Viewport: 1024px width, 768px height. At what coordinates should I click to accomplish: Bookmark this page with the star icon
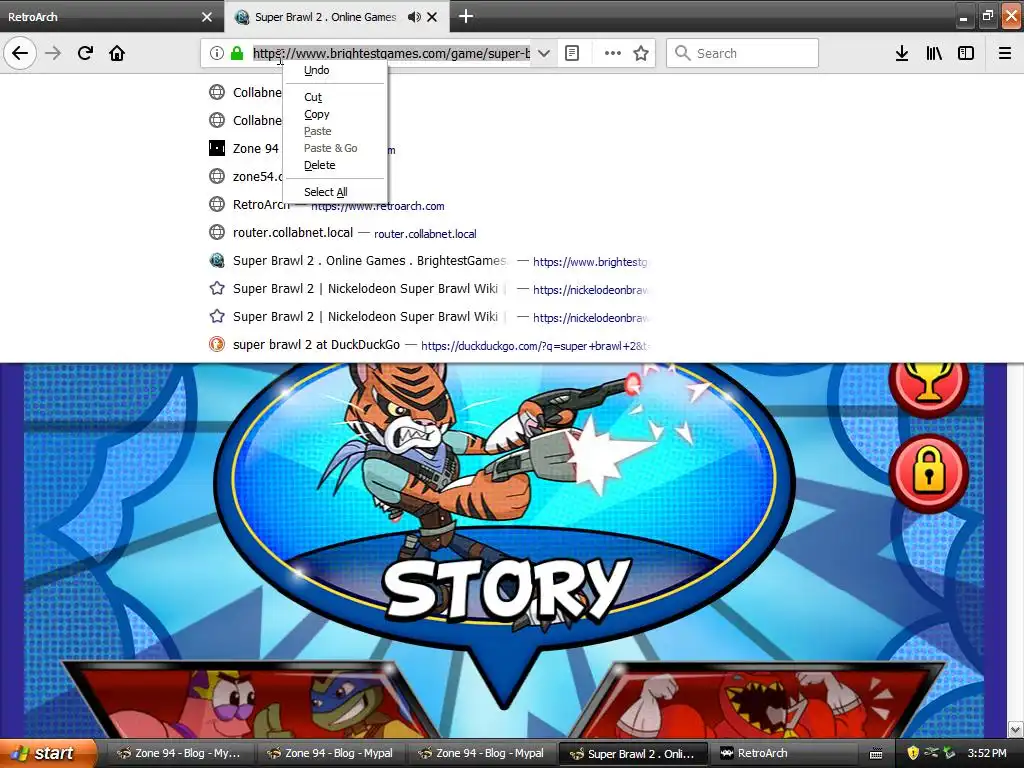pos(641,53)
